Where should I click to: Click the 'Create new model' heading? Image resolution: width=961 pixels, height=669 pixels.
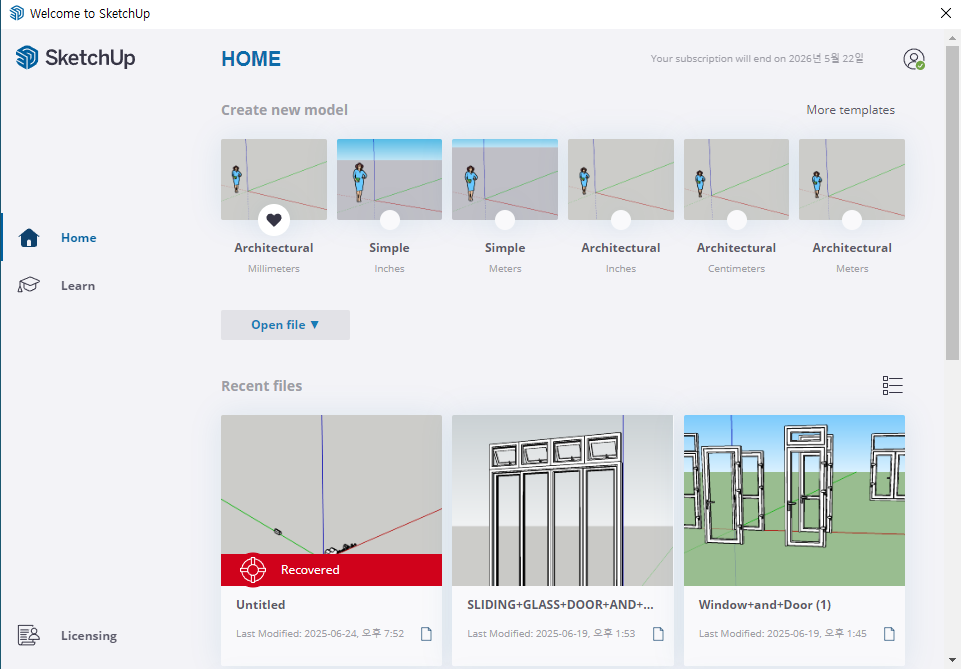[x=284, y=110]
